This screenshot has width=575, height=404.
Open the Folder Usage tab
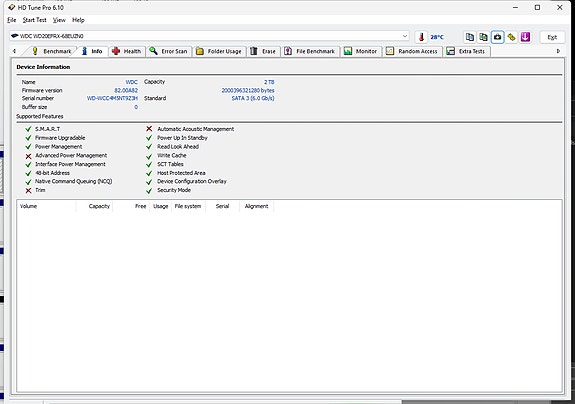(219, 51)
